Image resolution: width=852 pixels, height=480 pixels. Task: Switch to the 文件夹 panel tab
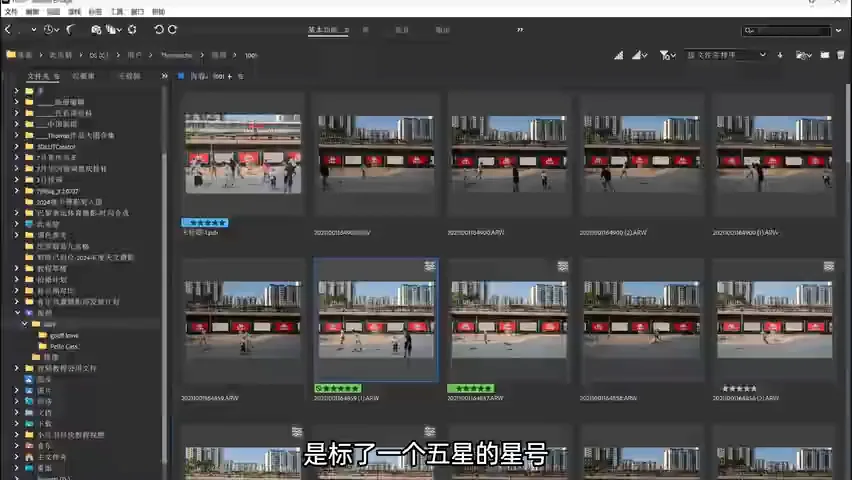[43, 76]
